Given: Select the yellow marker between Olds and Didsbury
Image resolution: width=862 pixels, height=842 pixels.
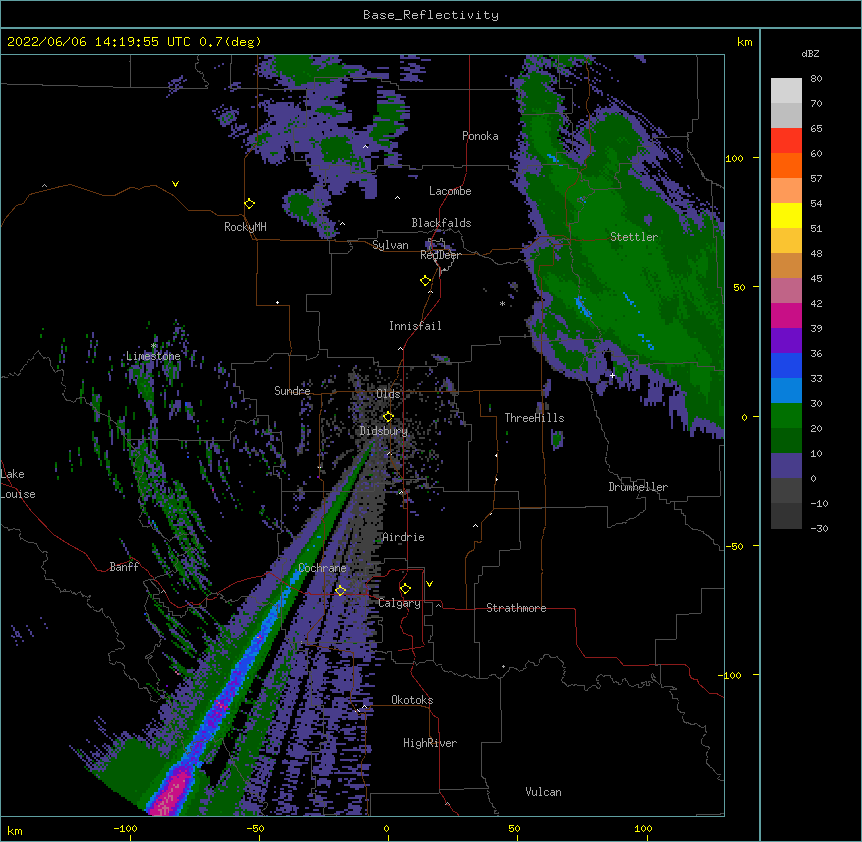Looking at the screenshot, I should click(x=388, y=417).
